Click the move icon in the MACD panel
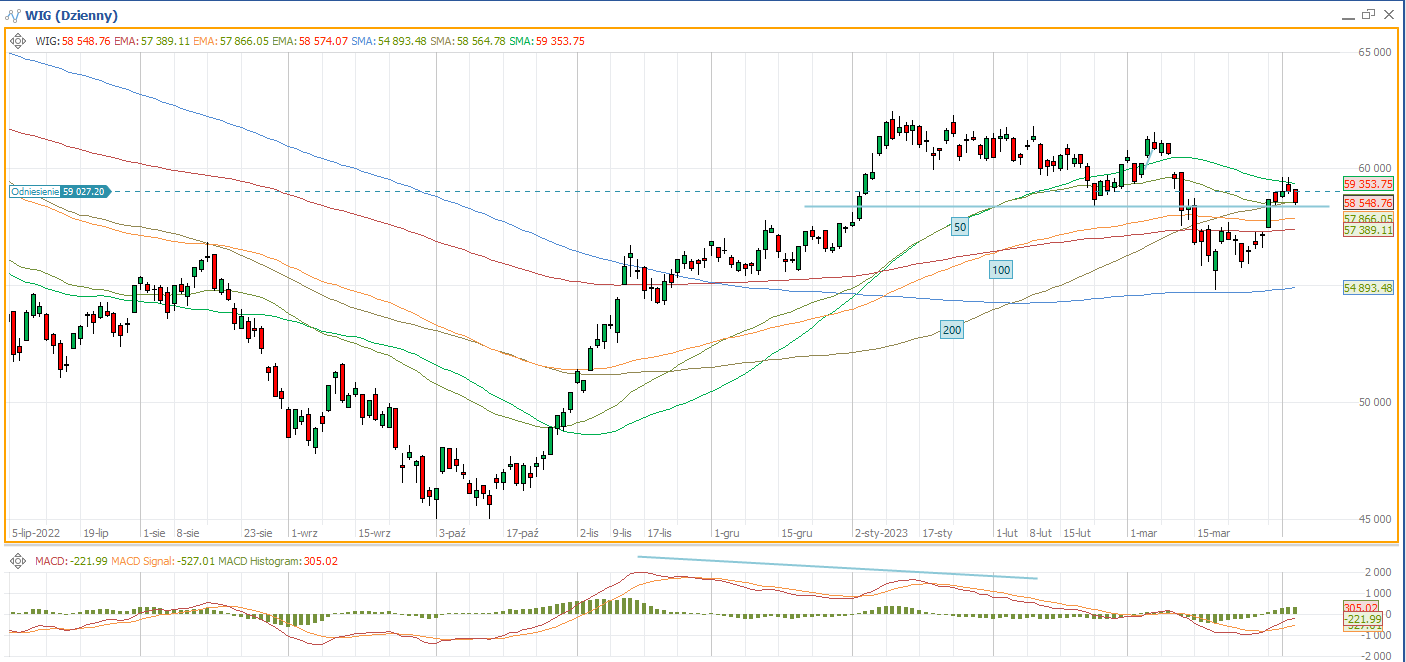Screen dimensions: 1406x662 tap(18, 561)
